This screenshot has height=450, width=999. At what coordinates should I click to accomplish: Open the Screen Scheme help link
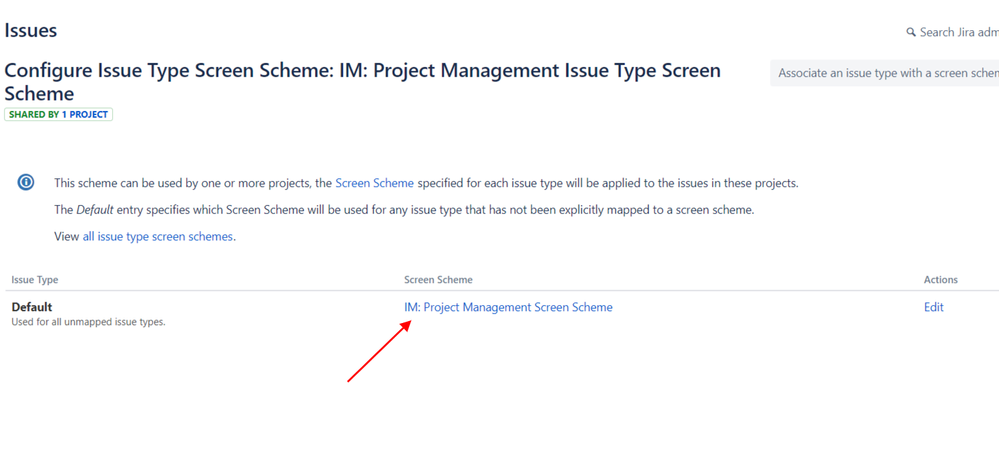[375, 184]
